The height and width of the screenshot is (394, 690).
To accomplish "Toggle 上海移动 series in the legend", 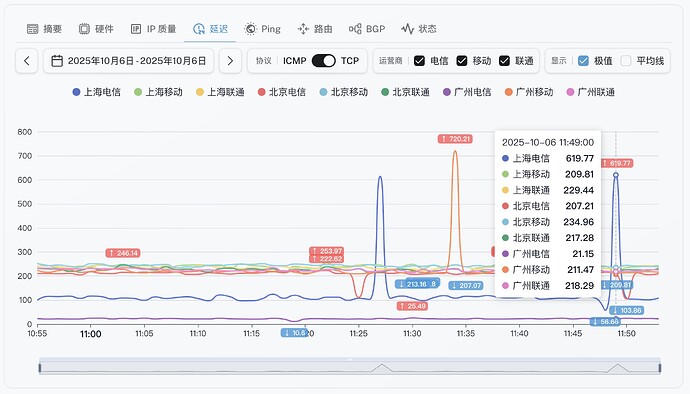I will [158, 92].
